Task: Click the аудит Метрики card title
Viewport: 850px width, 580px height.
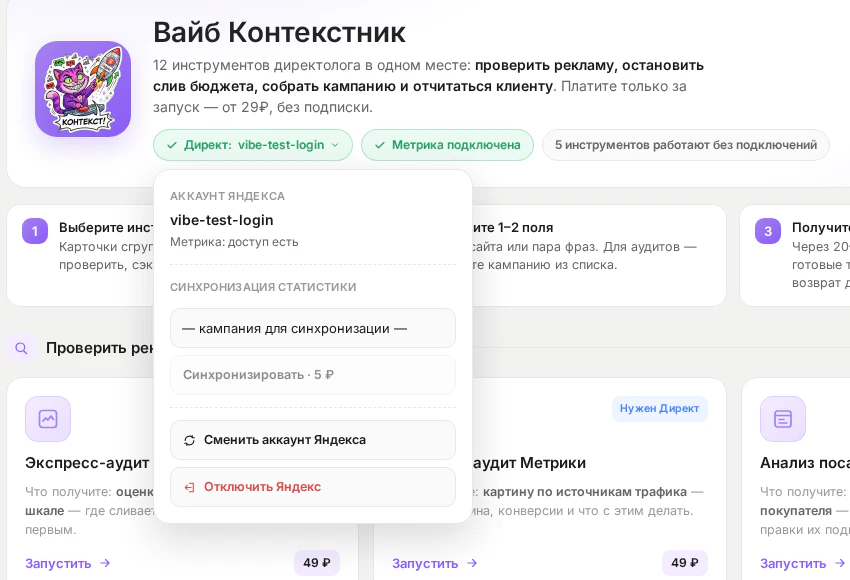Action: click(529, 463)
